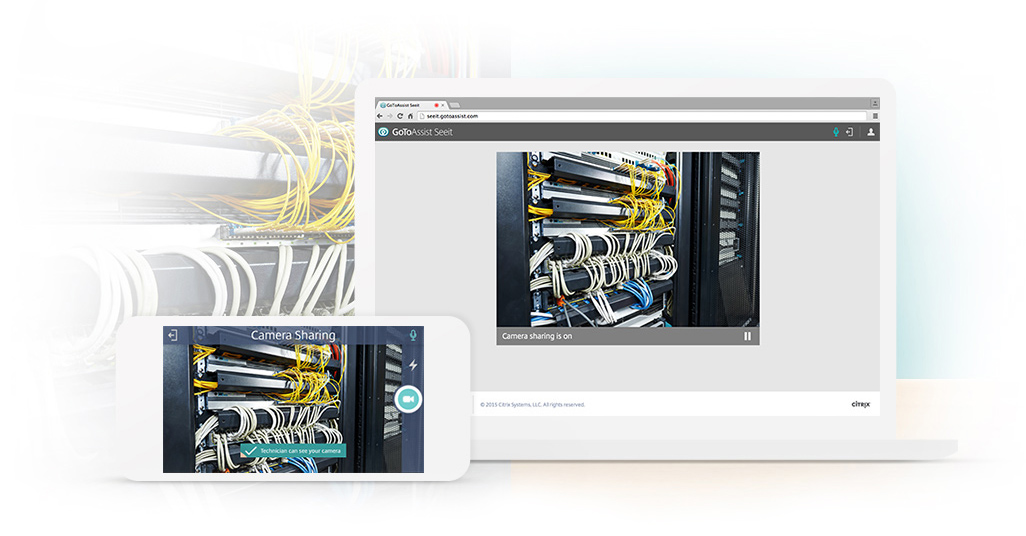Mute the microphone in the phone app

(413, 335)
